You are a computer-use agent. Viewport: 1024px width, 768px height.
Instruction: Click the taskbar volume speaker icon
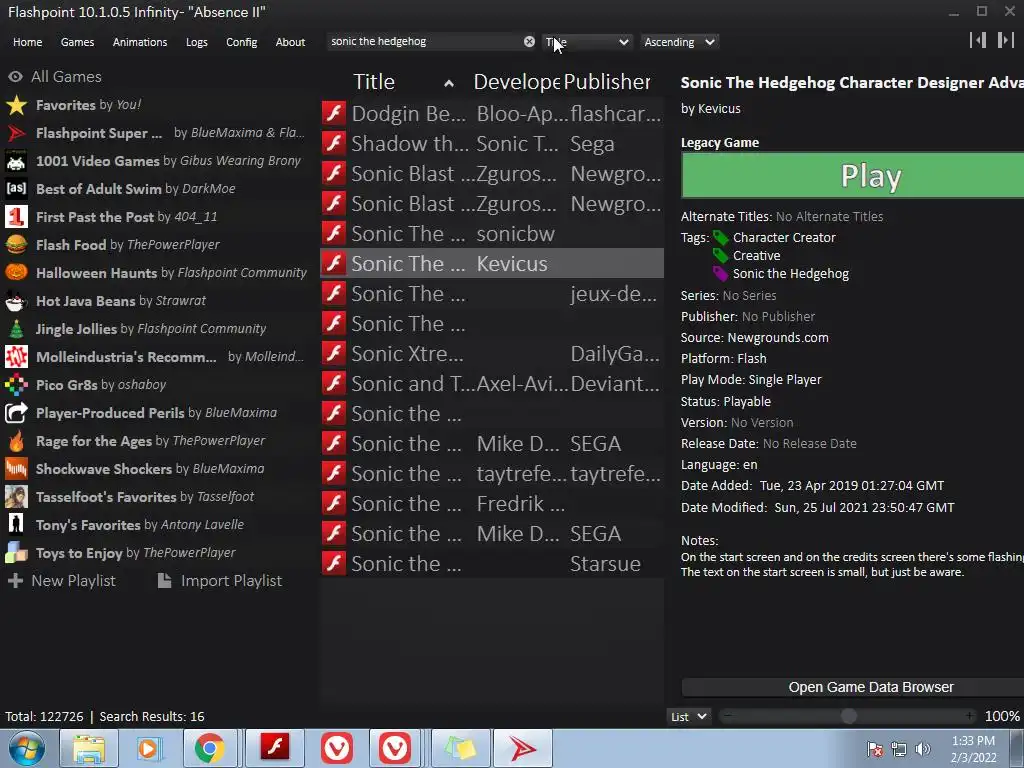pyautogui.click(x=923, y=749)
